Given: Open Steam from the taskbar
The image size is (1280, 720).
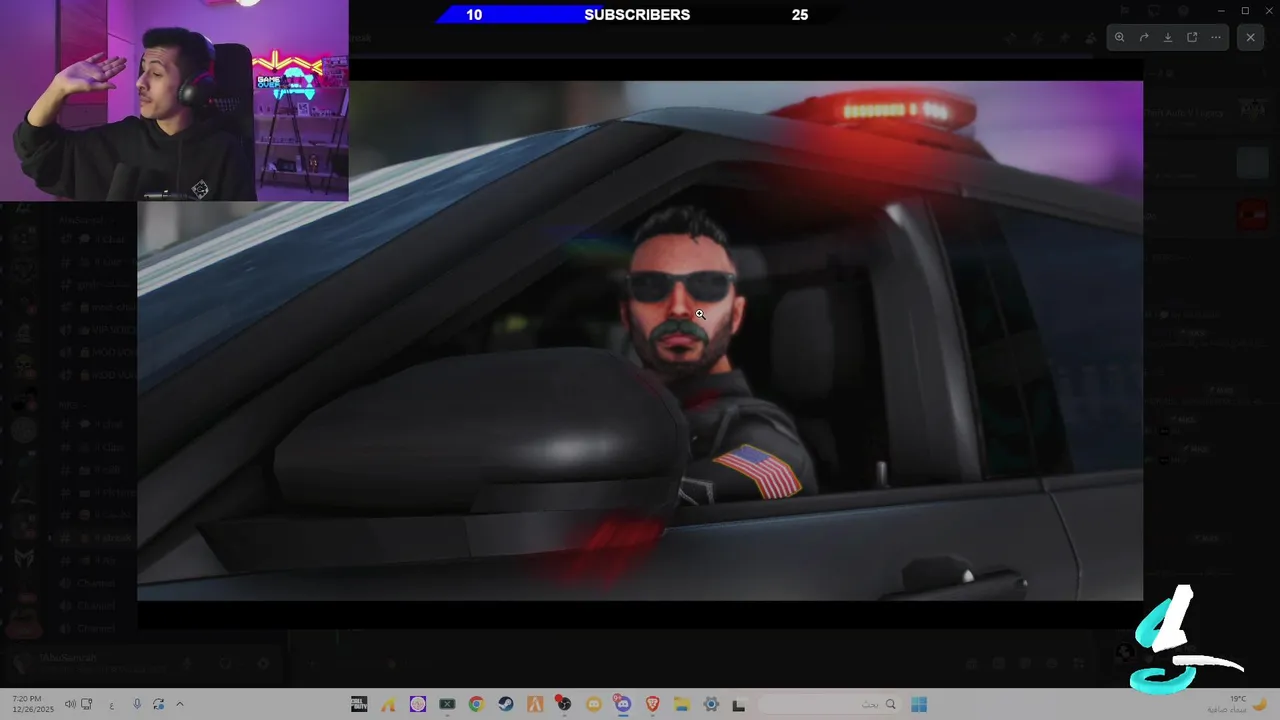Looking at the screenshot, I should (506, 704).
